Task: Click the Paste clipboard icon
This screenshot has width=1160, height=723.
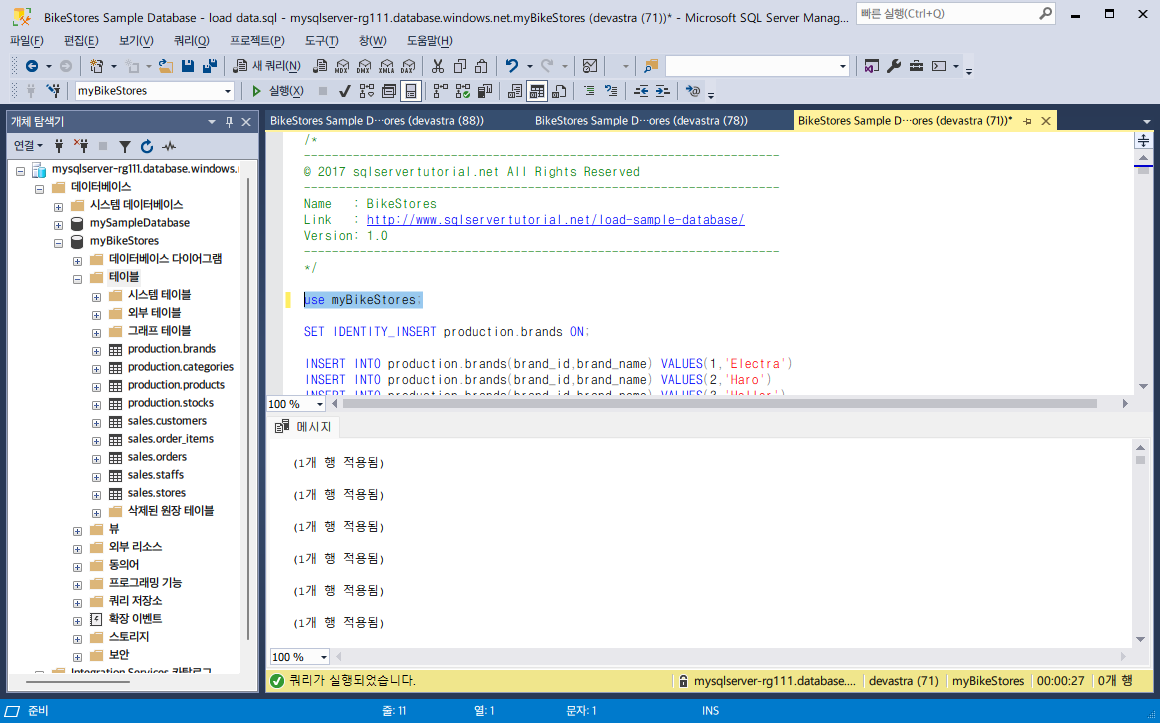Action: coord(482,67)
